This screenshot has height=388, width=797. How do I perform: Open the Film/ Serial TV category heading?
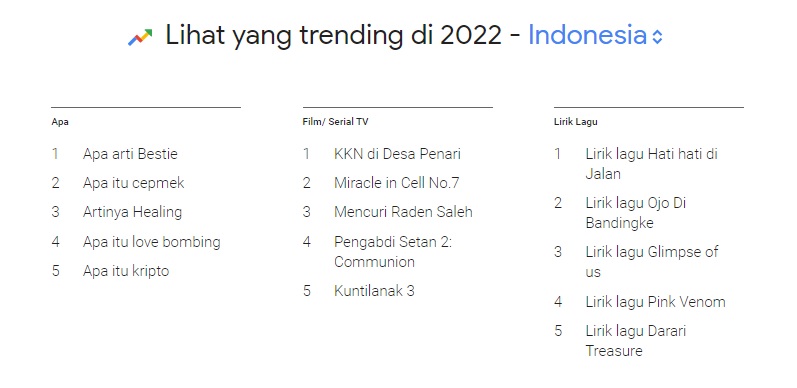pyautogui.click(x=335, y=122)
